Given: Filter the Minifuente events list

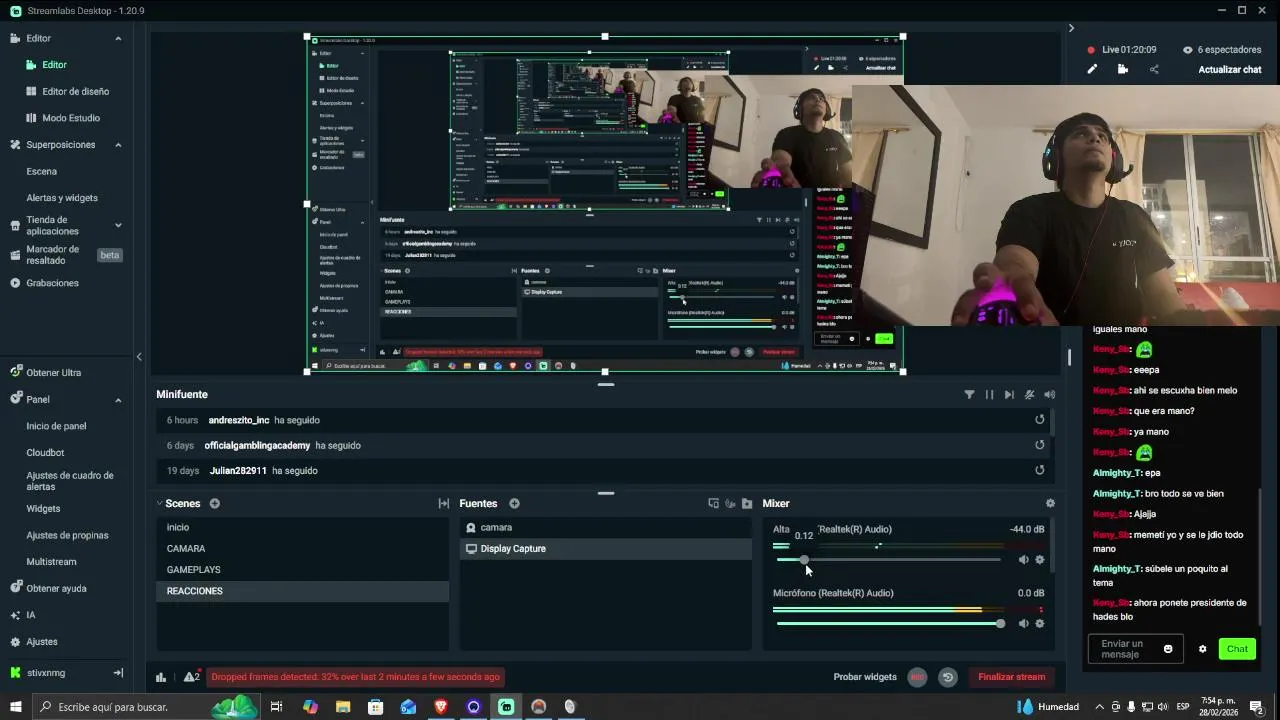Looking at the screenshot, I should click(x=969, y=395).
